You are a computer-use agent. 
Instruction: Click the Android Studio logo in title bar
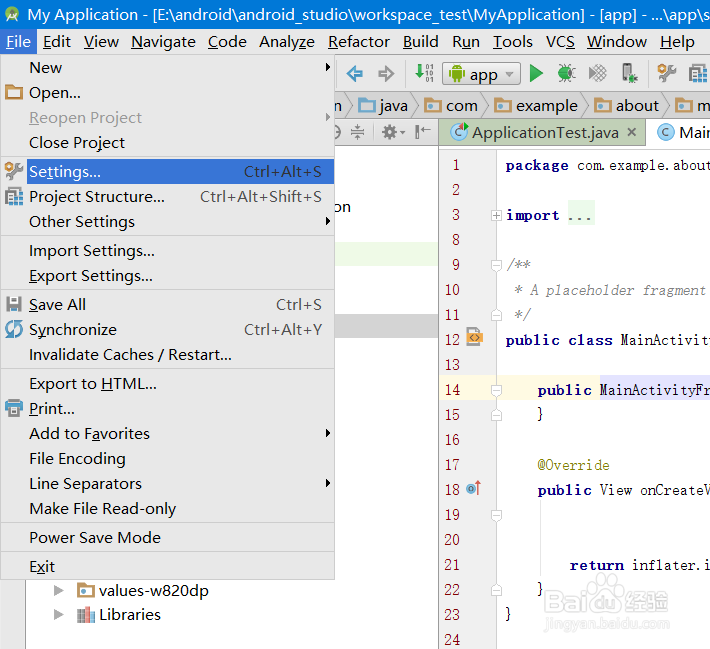pyautogui.click(x=12, y=14)
